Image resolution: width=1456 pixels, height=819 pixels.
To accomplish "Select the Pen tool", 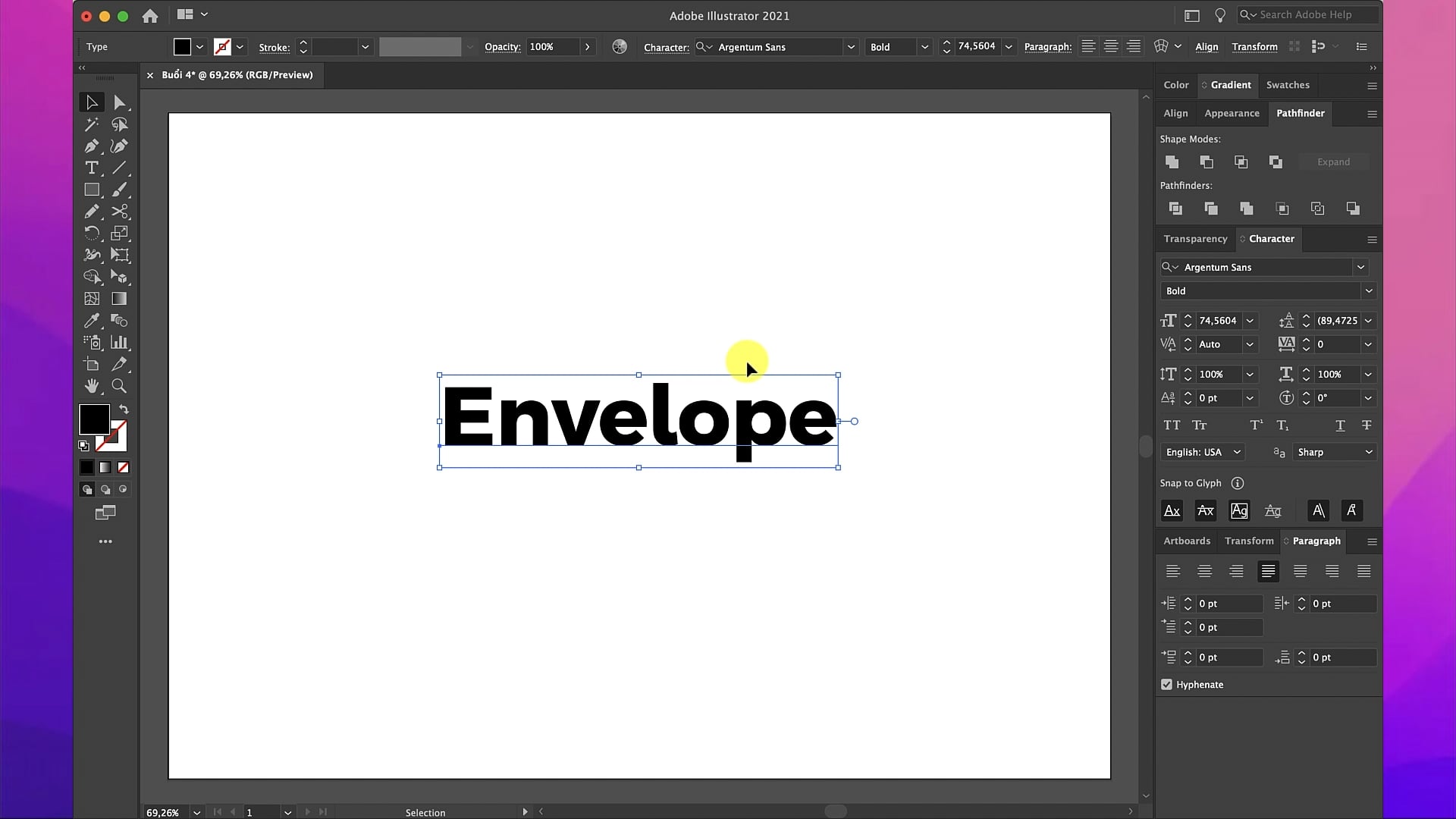I will [92, 146].
